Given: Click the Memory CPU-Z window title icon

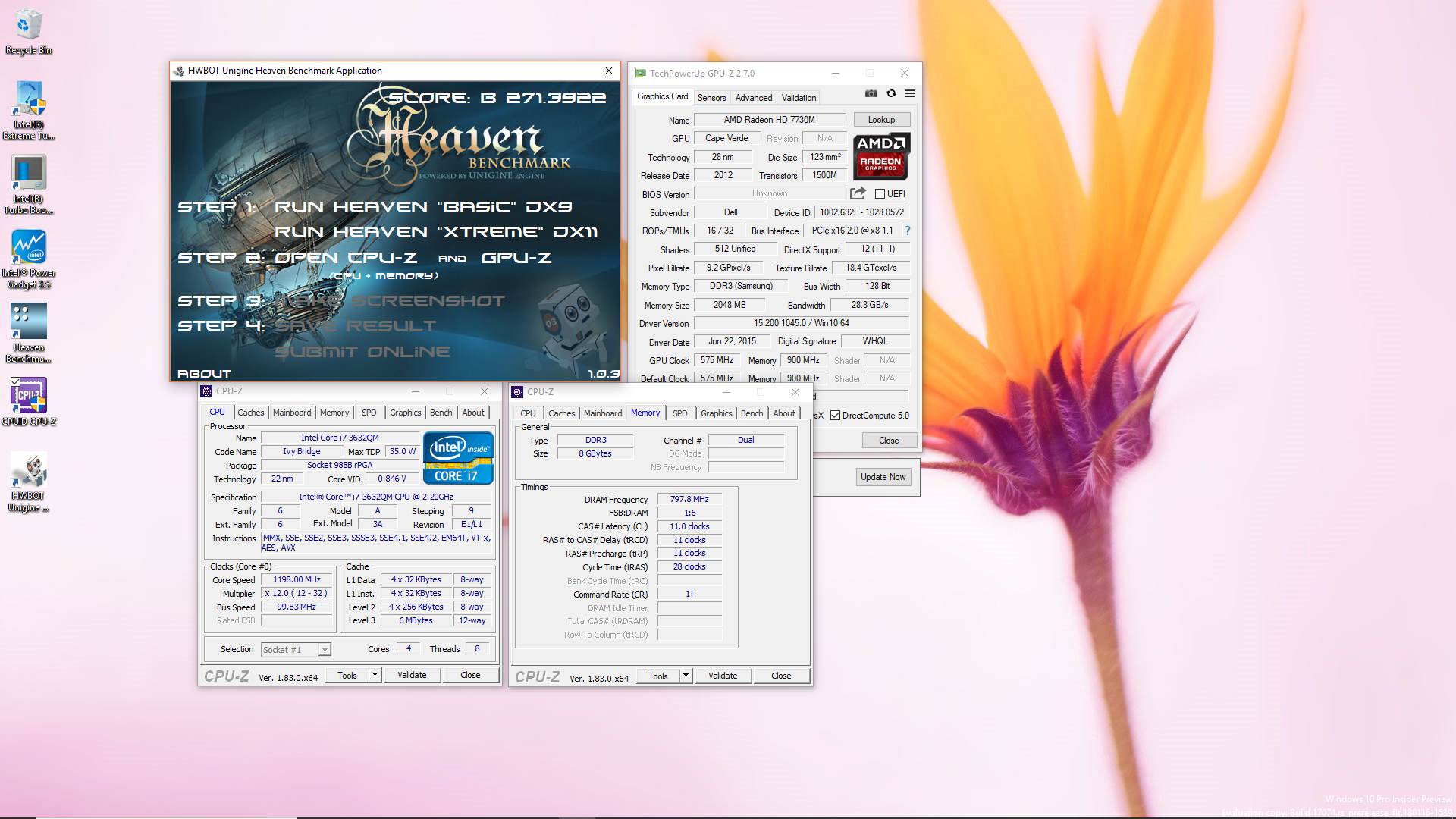Looking at the screenshot, I should click(x=517, y=392).
